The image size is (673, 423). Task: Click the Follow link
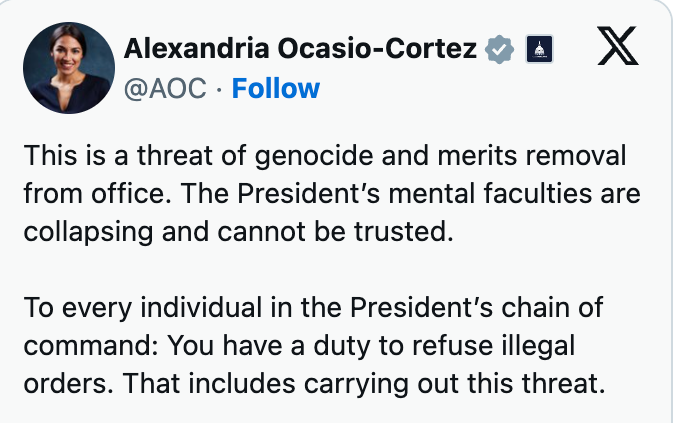(x=275, y=88)
